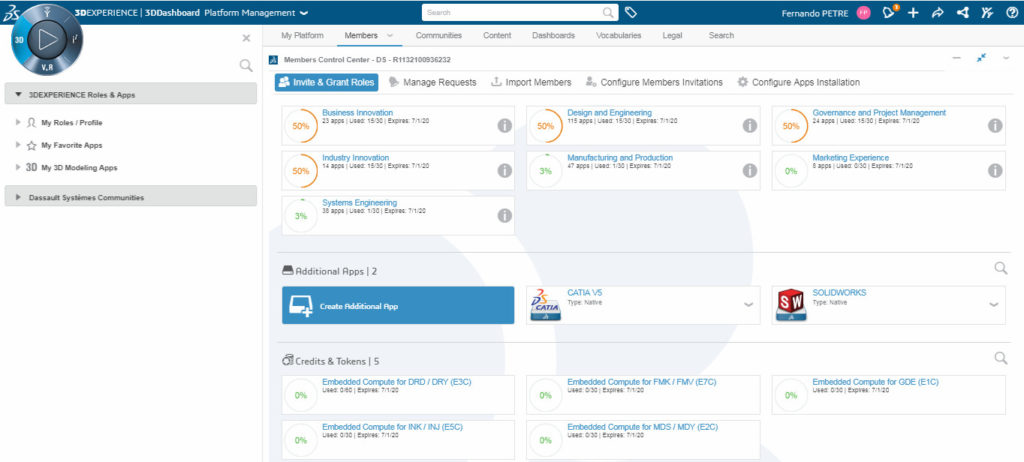Click the plus add icon in header

[913, 12]
